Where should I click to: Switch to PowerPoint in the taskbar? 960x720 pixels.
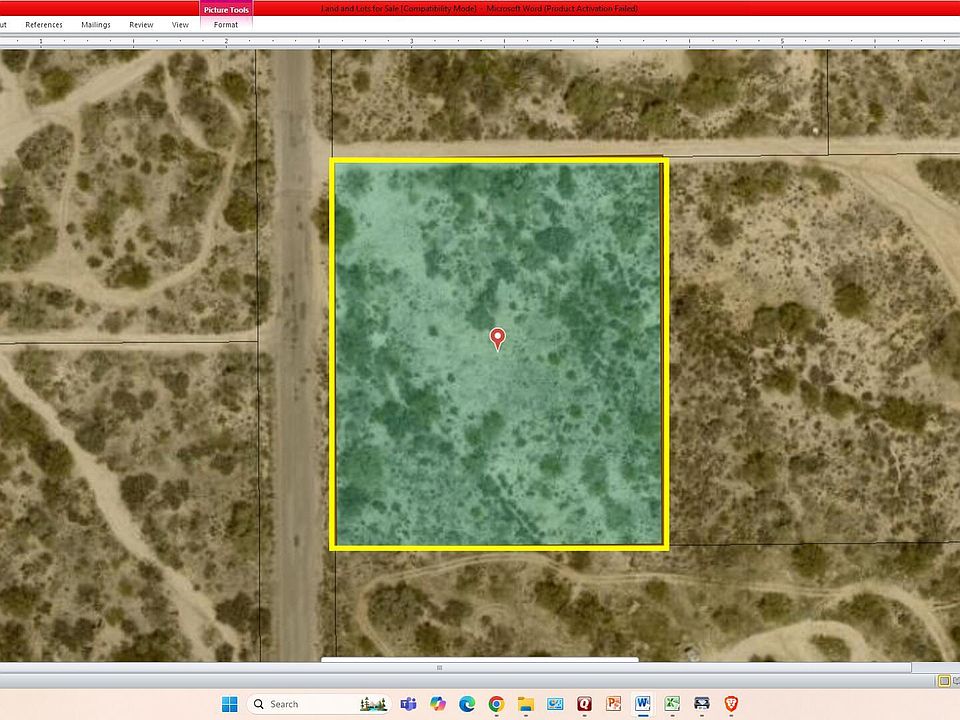click(613, 704)
